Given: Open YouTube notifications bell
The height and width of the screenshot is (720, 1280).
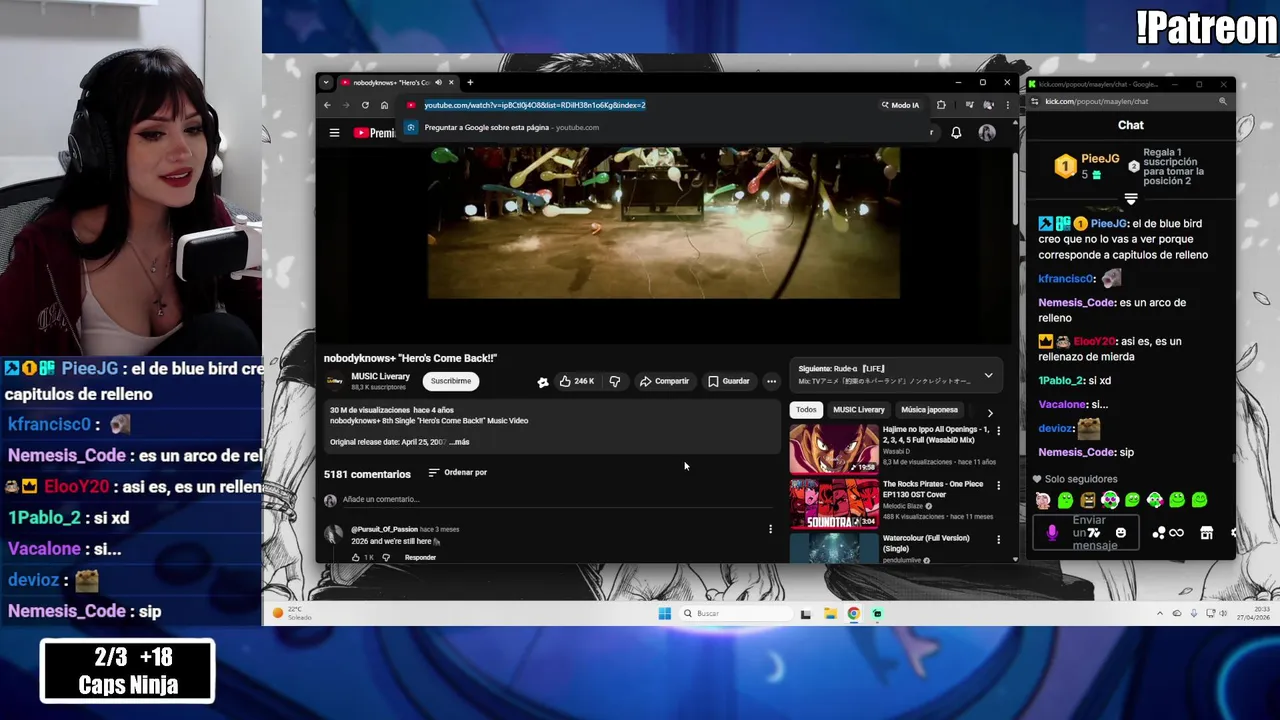Looking at the screenshot, I should coord(956,132).
